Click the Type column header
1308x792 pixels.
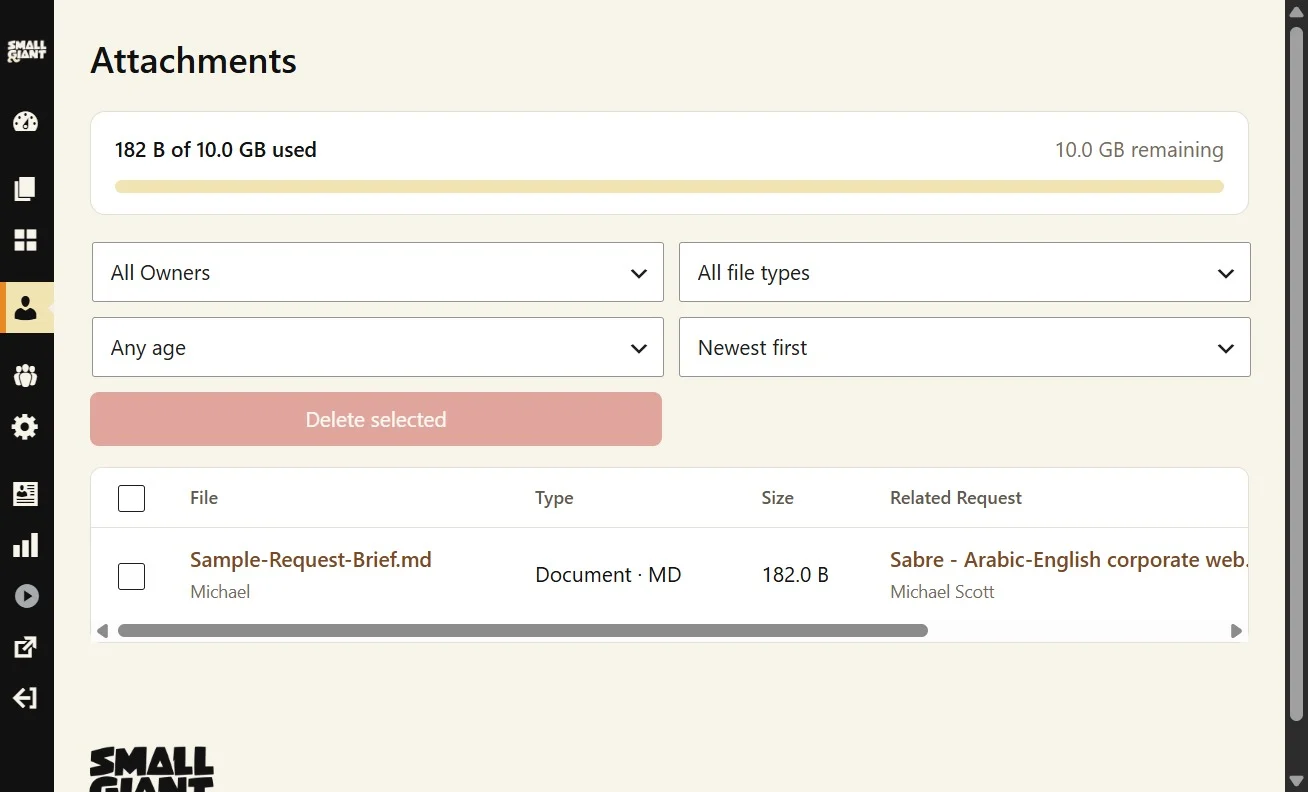click(554, 498)
